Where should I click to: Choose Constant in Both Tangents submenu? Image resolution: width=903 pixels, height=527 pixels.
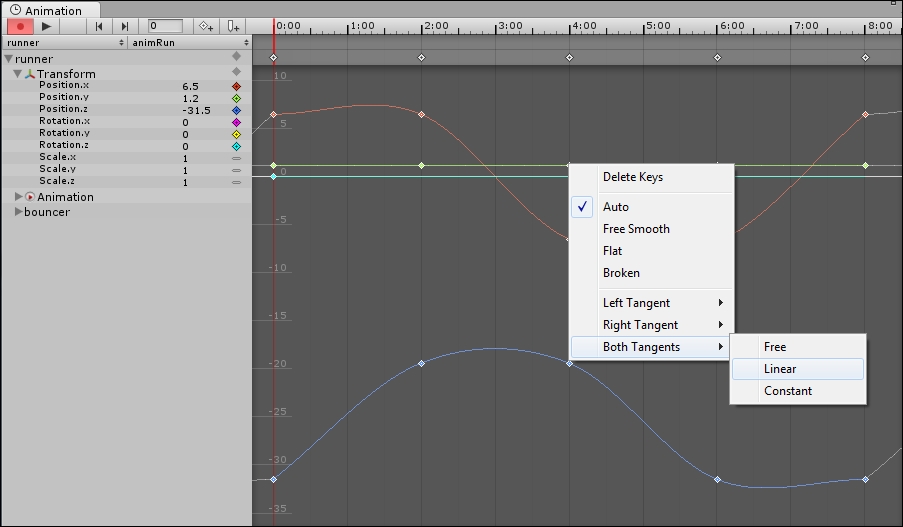click(x=798, y=390)
